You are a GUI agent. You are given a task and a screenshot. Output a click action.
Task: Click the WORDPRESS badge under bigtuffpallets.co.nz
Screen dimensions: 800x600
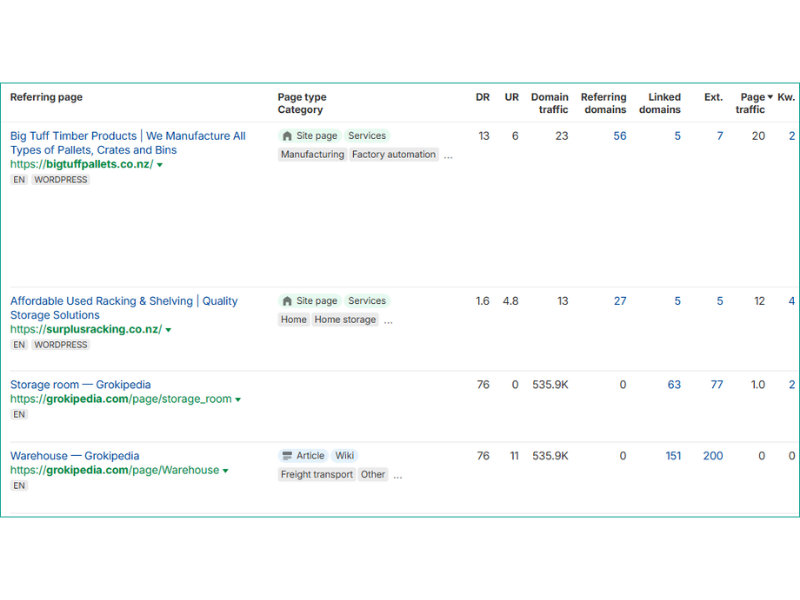(x=60, y=179)
